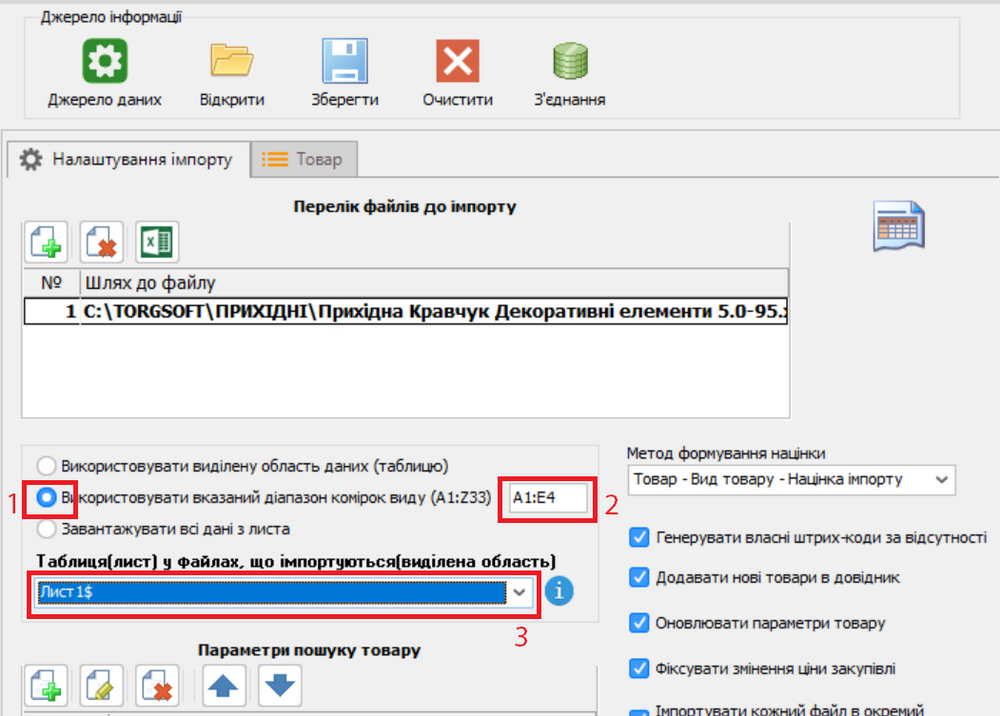Switch to the Товар tab
1000x716 pixels.
pos(305,159)
